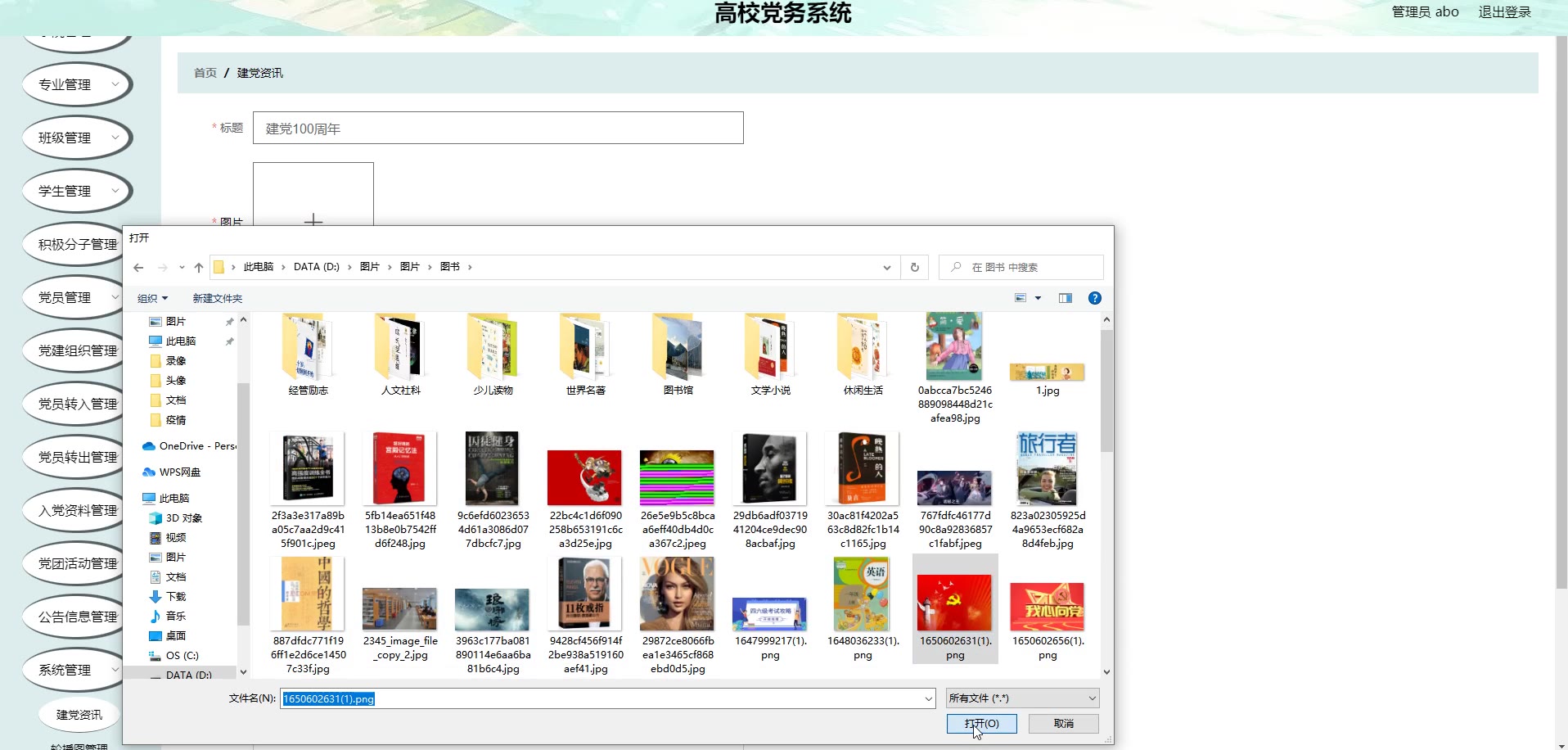Click 此电脑 in the address breadcrumb
1568x750 pixels.
[x=258, y=267]
